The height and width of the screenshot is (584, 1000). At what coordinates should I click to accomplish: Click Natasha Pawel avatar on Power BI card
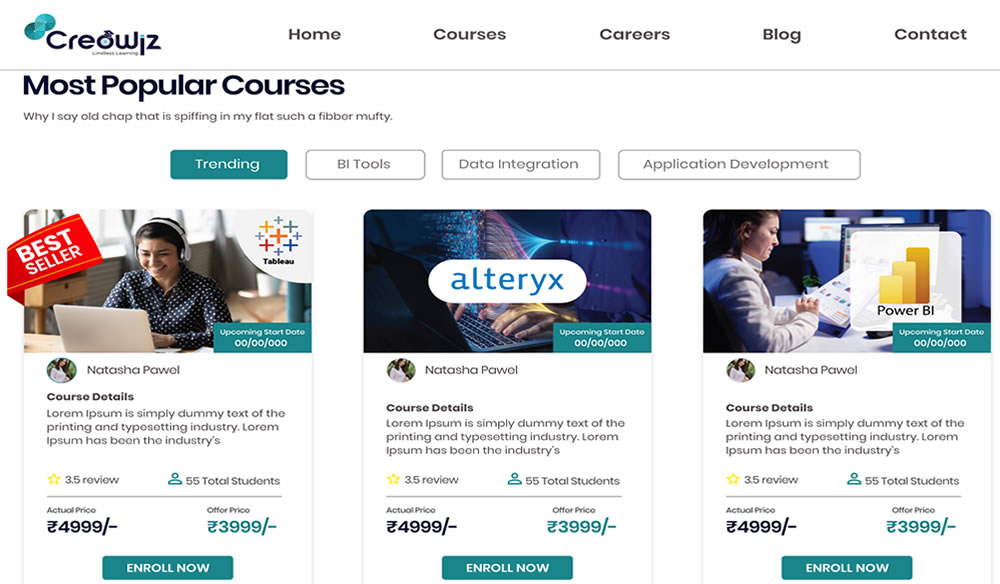click(x=740, y=370)
